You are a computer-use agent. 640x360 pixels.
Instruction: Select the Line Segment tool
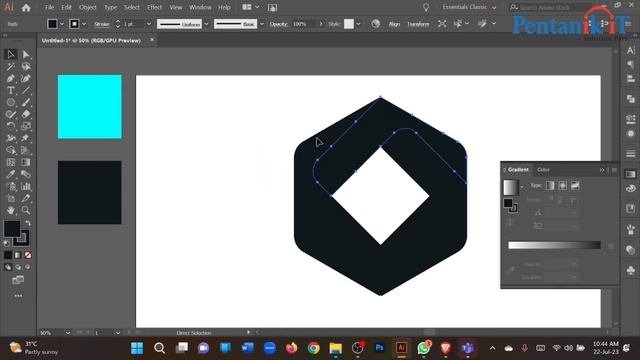click(x=26, y=90)
